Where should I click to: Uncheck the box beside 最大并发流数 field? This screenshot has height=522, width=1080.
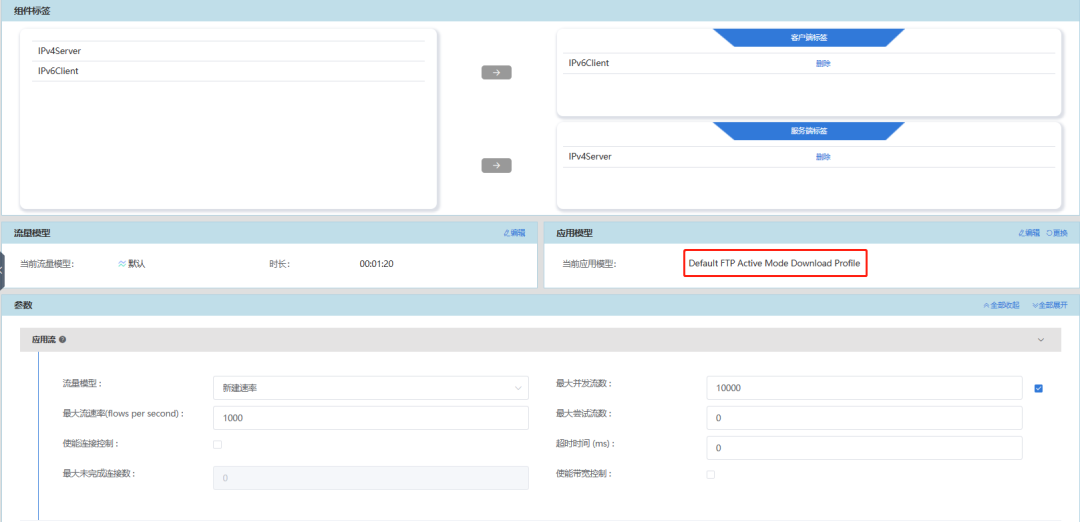point(1038,388)
